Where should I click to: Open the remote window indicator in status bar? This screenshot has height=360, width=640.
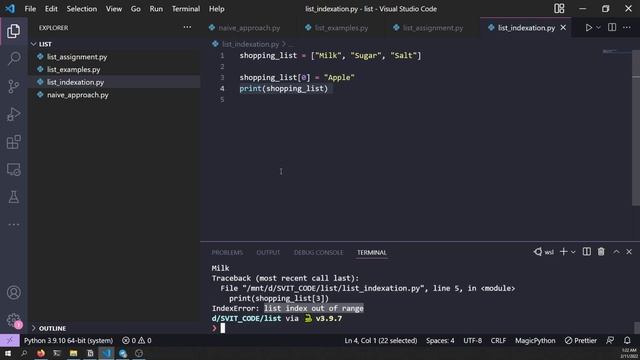click(x=10, y=340)
